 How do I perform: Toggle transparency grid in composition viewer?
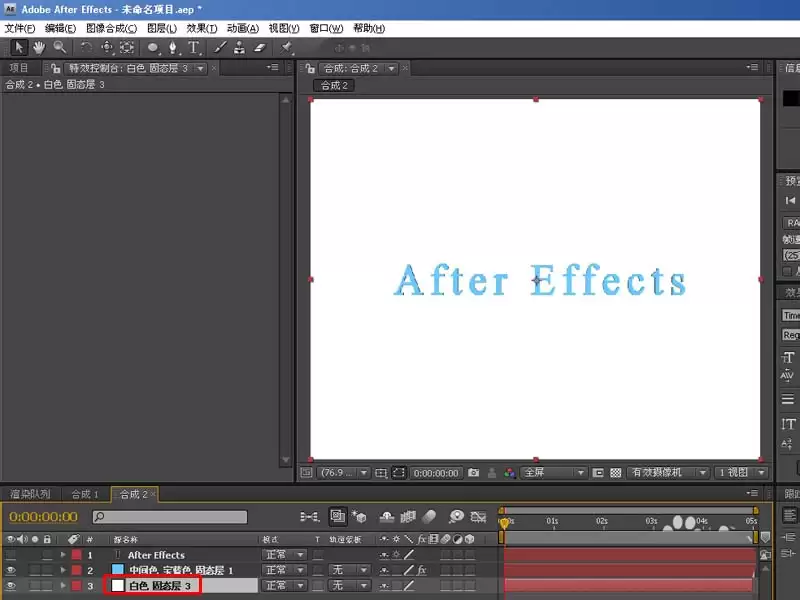[616, 473]
